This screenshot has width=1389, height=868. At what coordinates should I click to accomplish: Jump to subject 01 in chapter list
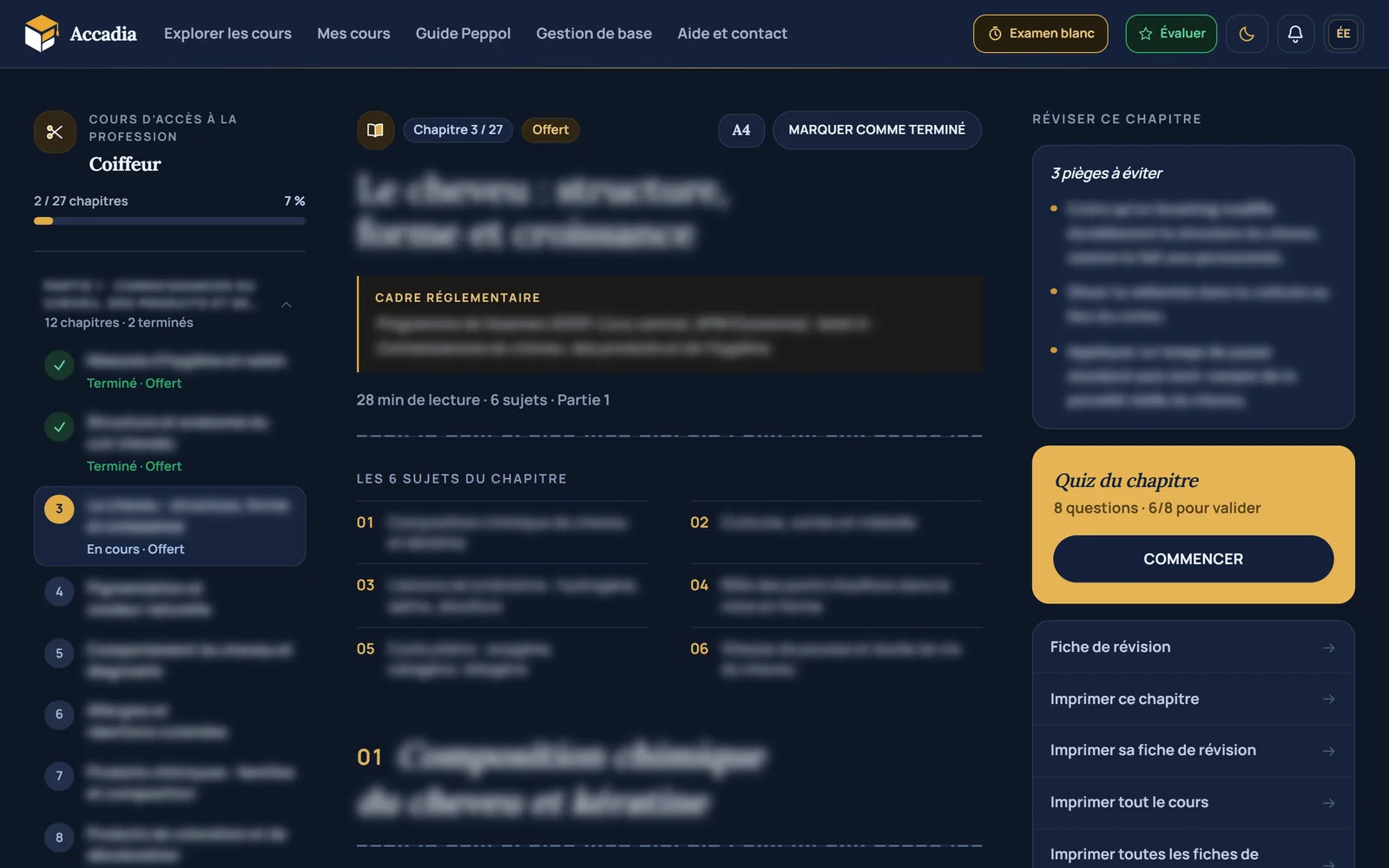pyautogui.click(x=502, y=532)
